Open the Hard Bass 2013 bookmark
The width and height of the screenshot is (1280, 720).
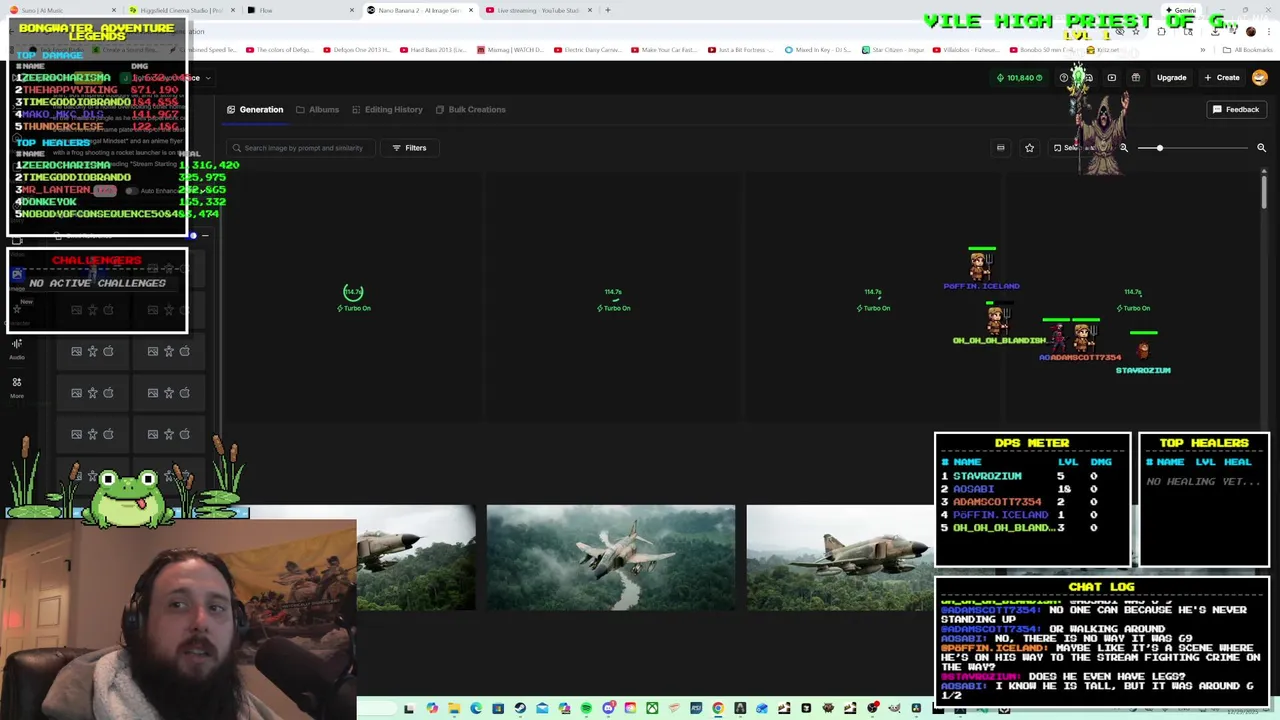coord(432,49)
